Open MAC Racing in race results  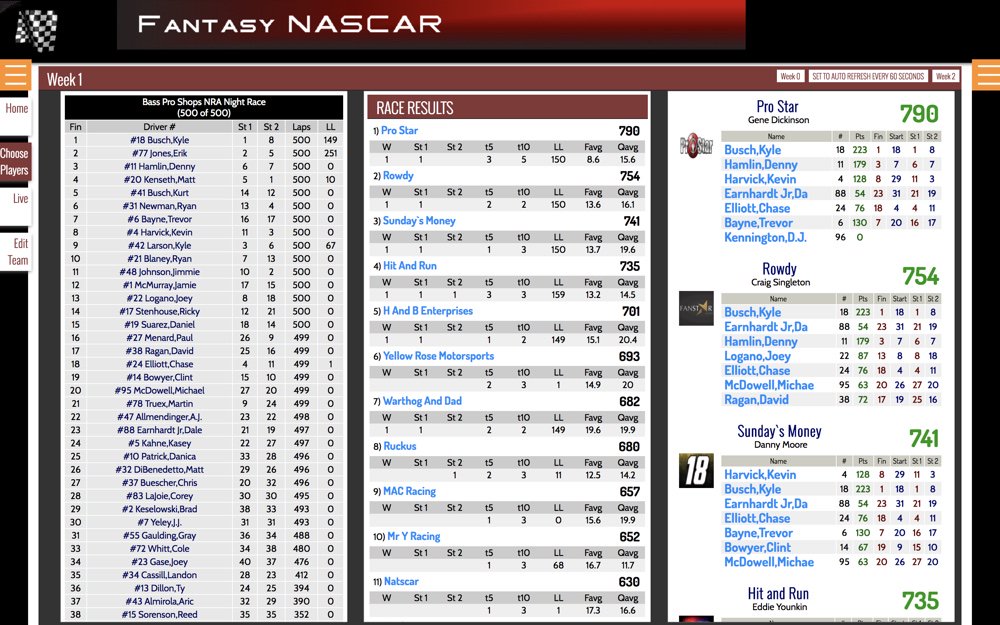(x=409, y=492)
